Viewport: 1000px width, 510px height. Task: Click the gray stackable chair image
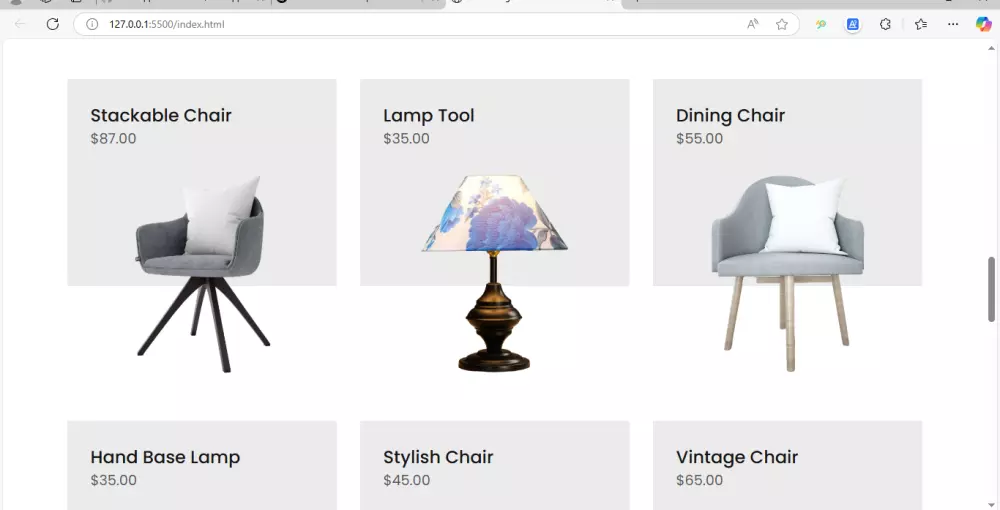click(203, 274)
